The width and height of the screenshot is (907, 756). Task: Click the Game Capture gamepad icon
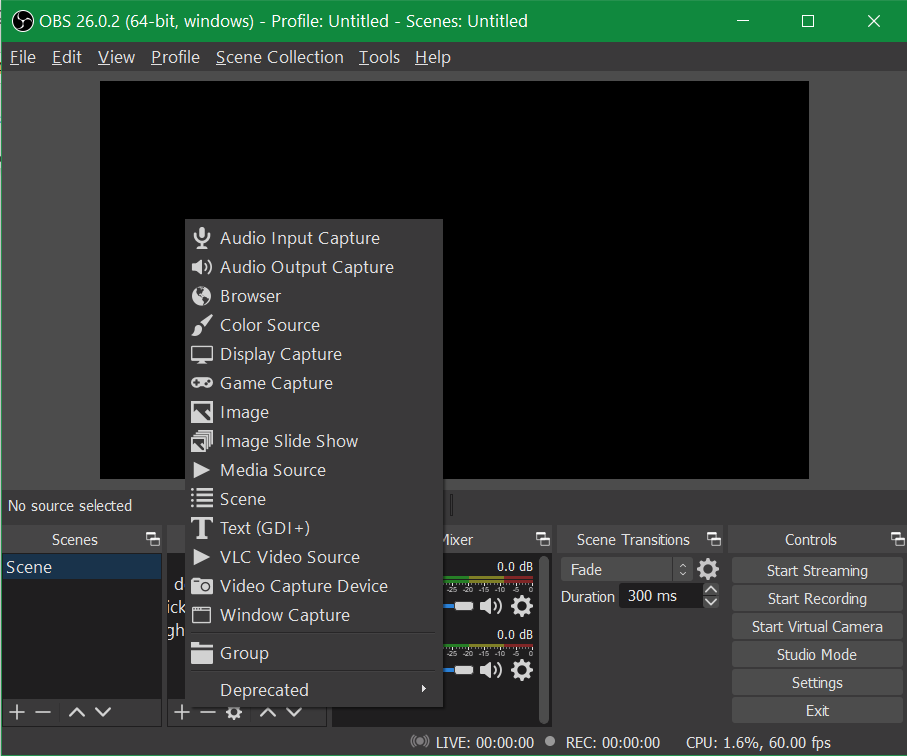[x=201, y=383]
